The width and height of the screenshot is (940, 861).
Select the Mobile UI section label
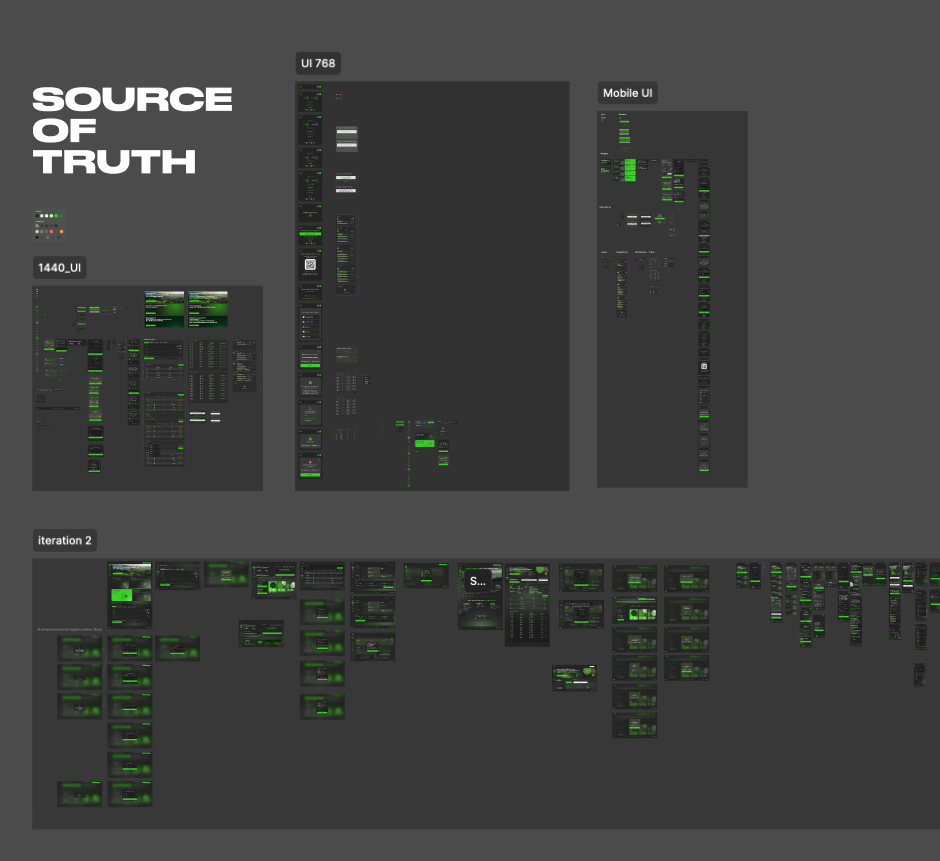[x=627, y=93]
